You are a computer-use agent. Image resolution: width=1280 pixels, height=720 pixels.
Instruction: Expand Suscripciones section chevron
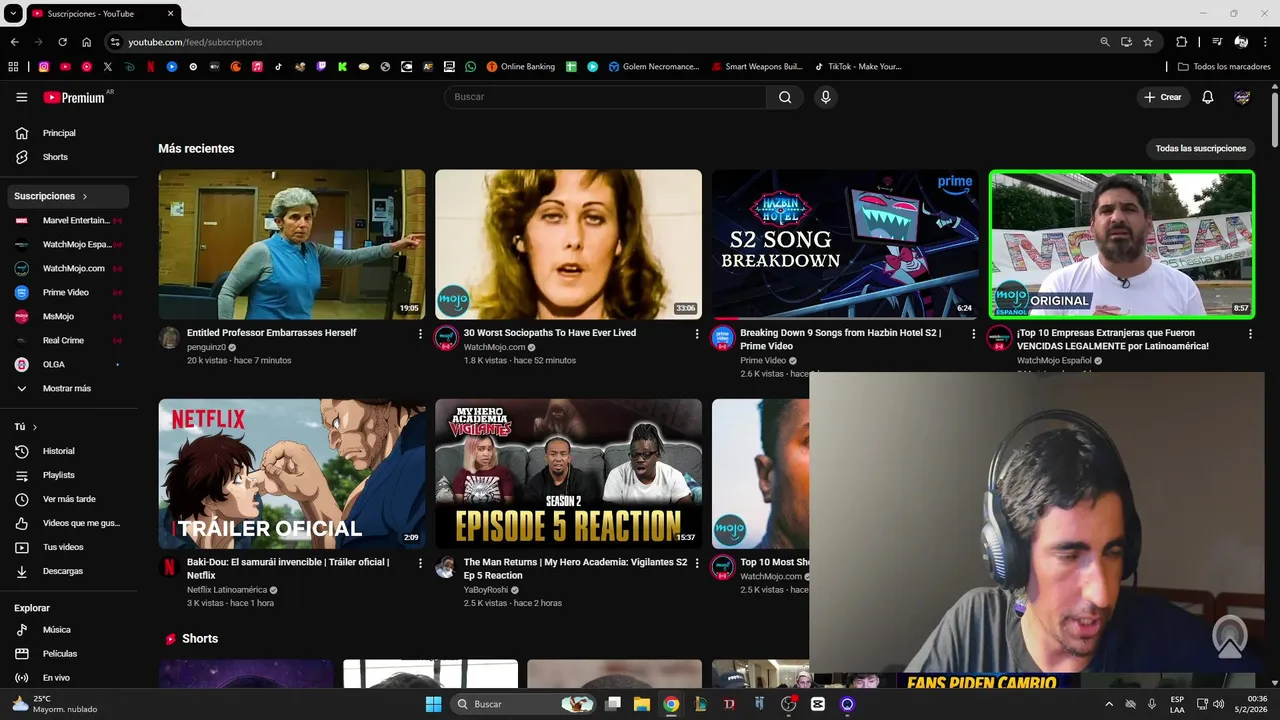85,196
